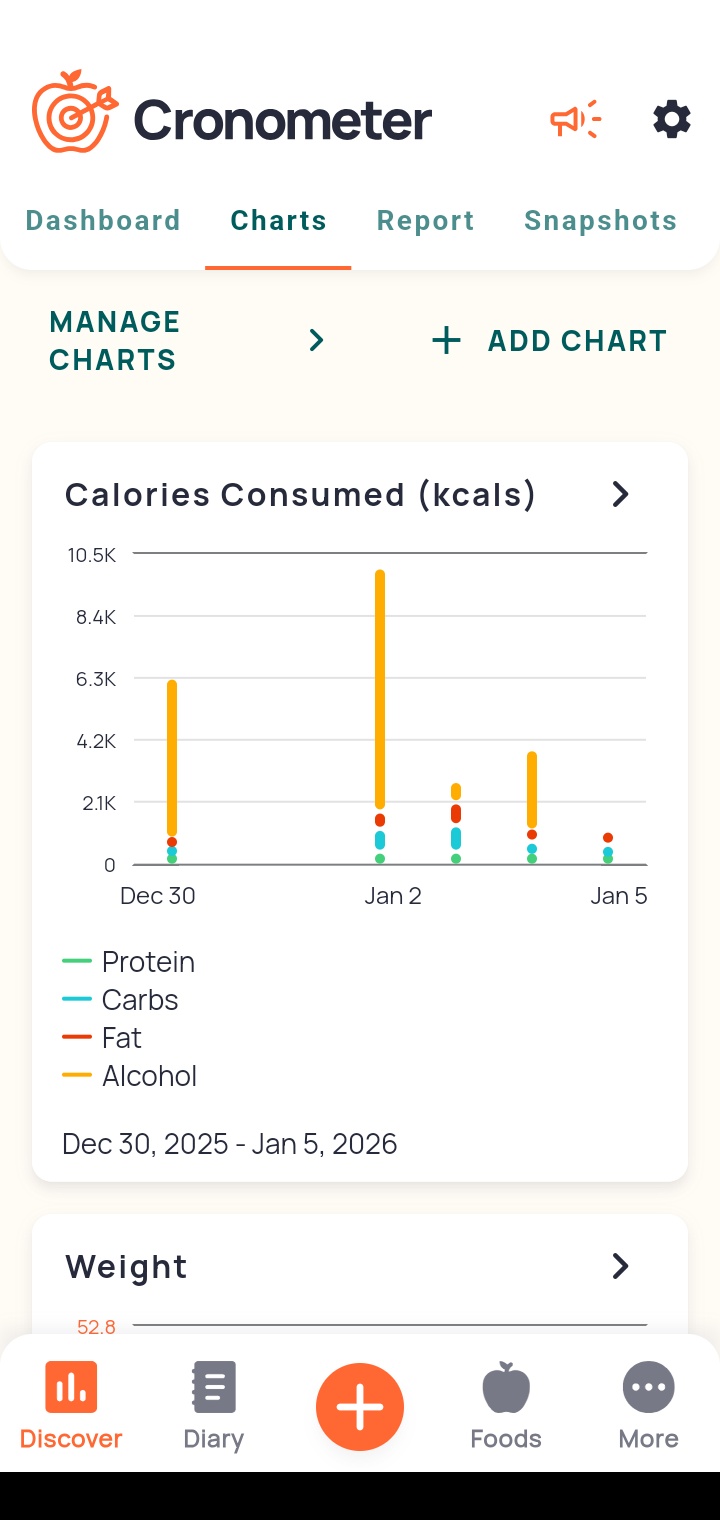Tap the Protein legend color line
This screenshot has width=720, height=1520.
point(77,962)
